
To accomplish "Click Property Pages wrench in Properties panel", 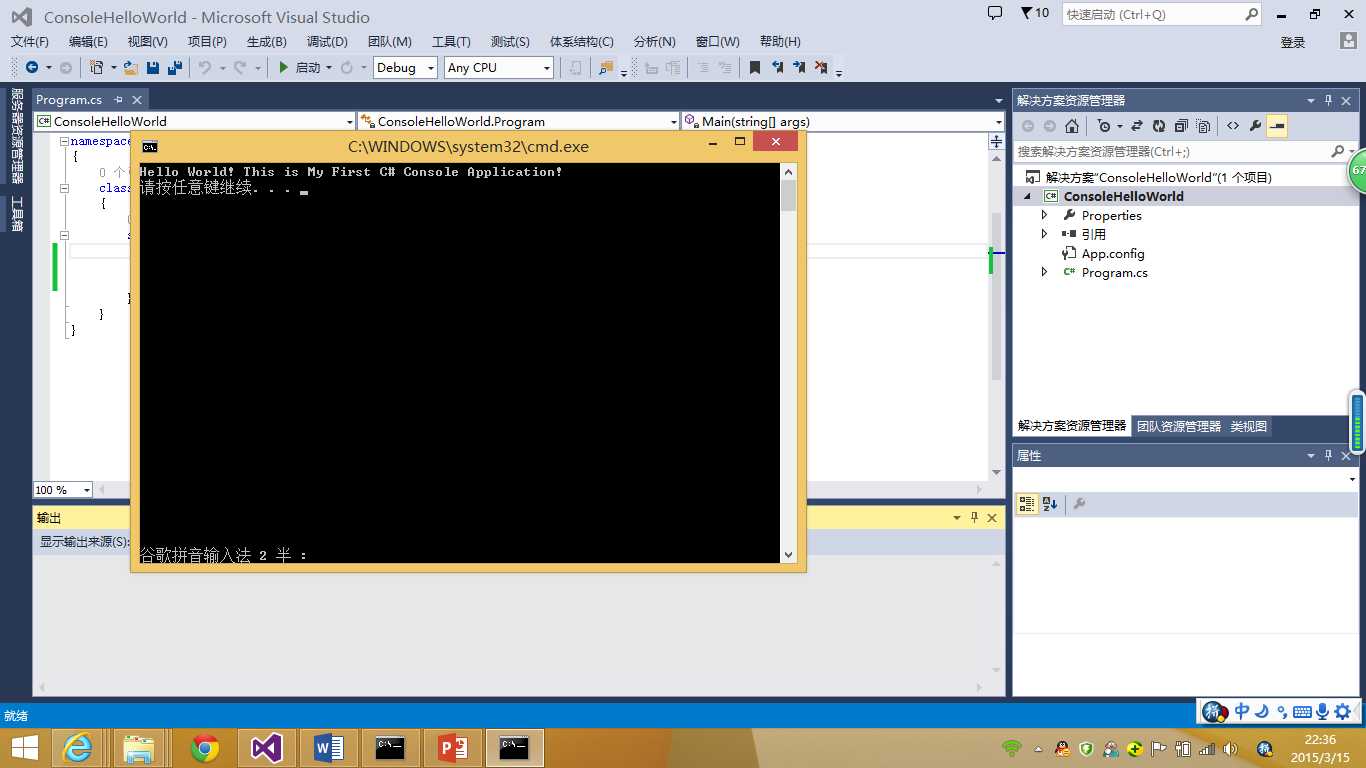I will 1078,504.
